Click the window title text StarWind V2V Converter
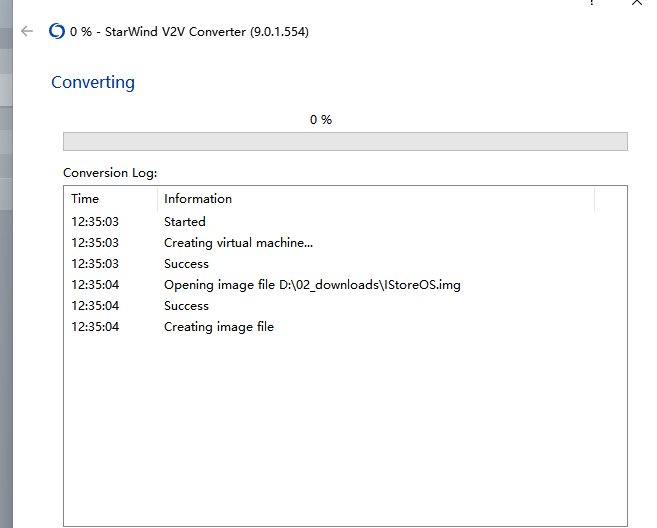Screen dimensions: 657x528 click(x=200, y=32)
